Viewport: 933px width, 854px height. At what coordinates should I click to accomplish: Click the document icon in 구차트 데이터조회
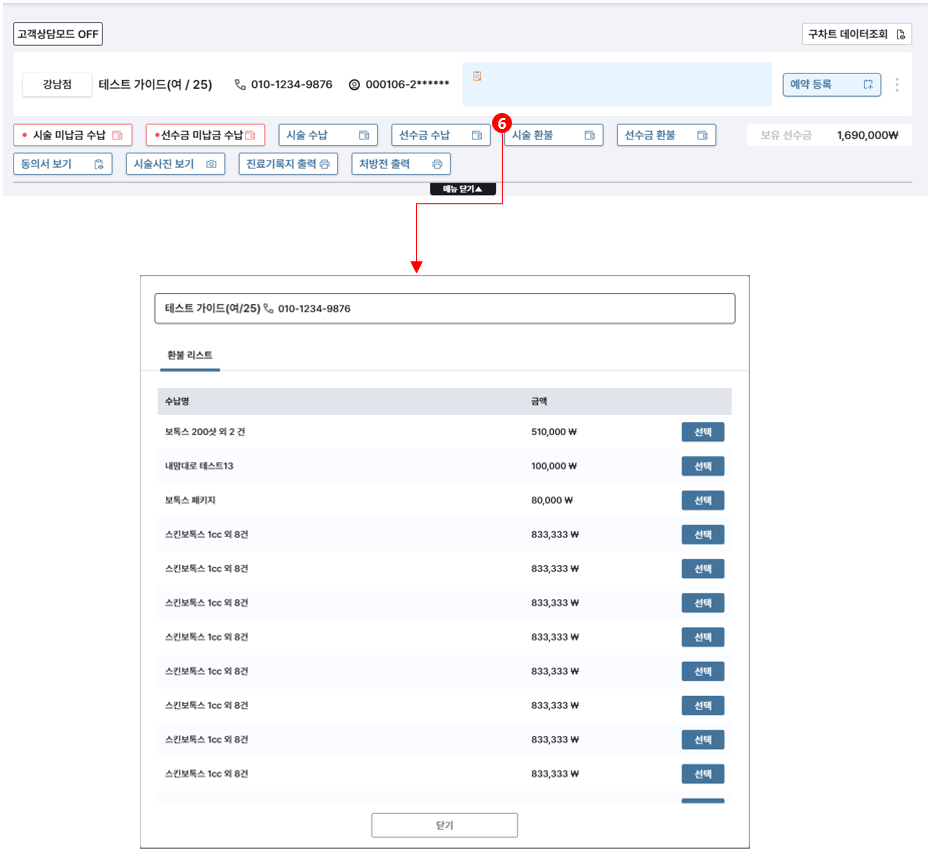tap(900, 35)
